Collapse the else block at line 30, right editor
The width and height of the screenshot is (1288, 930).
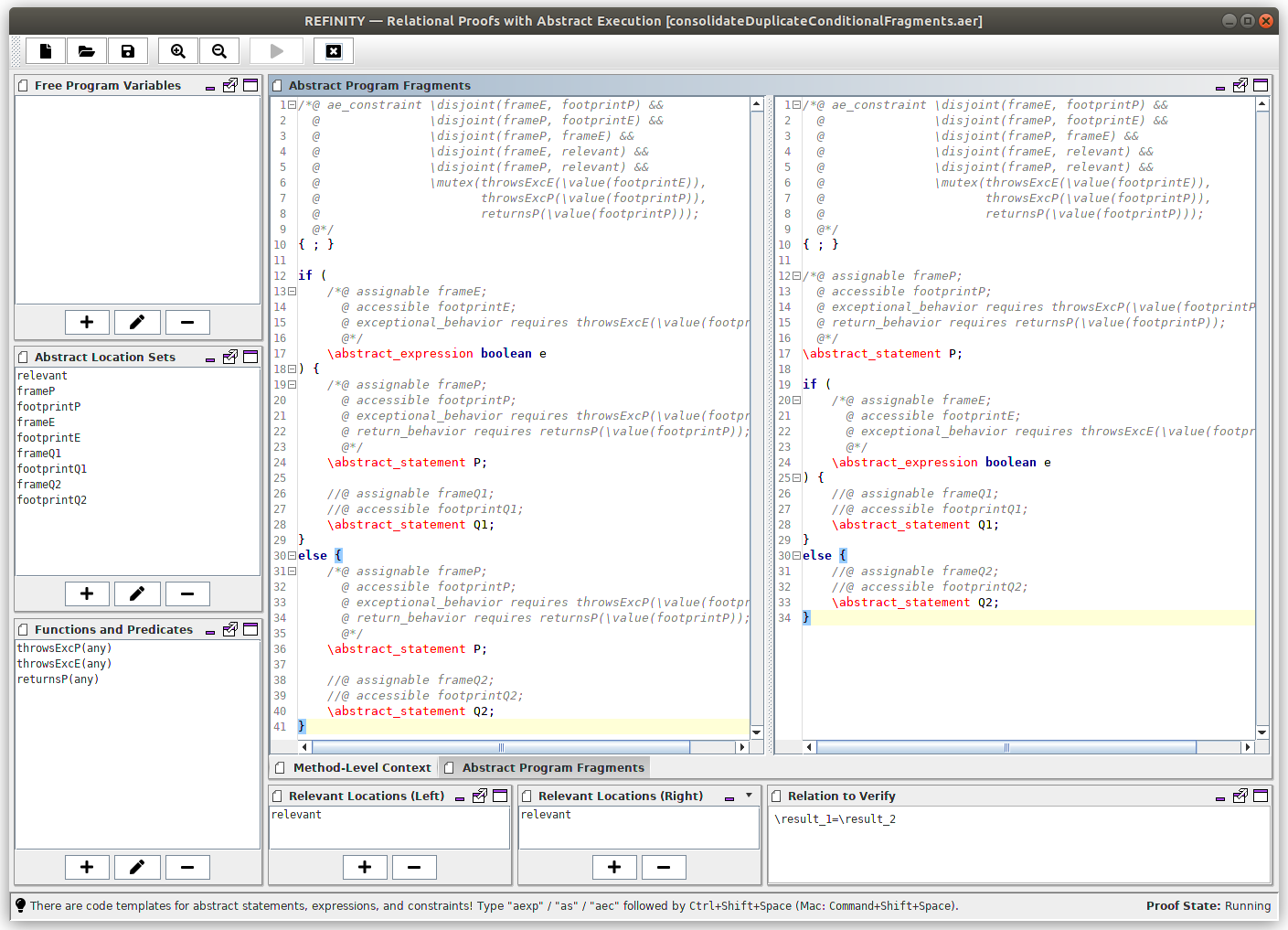pyautogui.click(x=796, y=555)
